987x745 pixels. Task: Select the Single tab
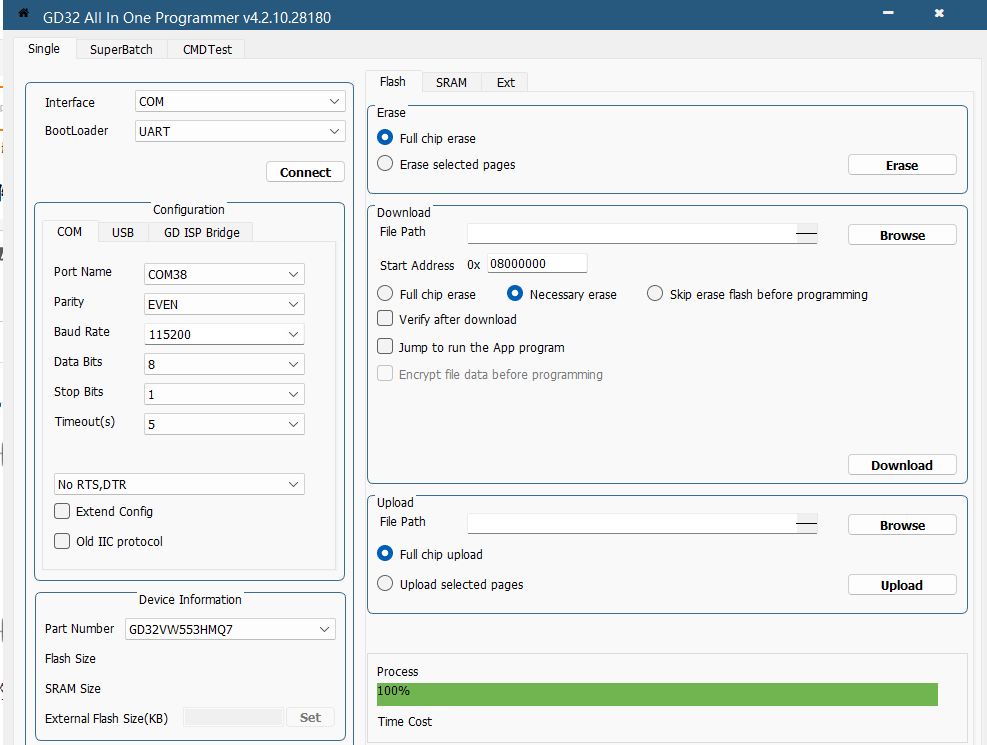(44, 48)
